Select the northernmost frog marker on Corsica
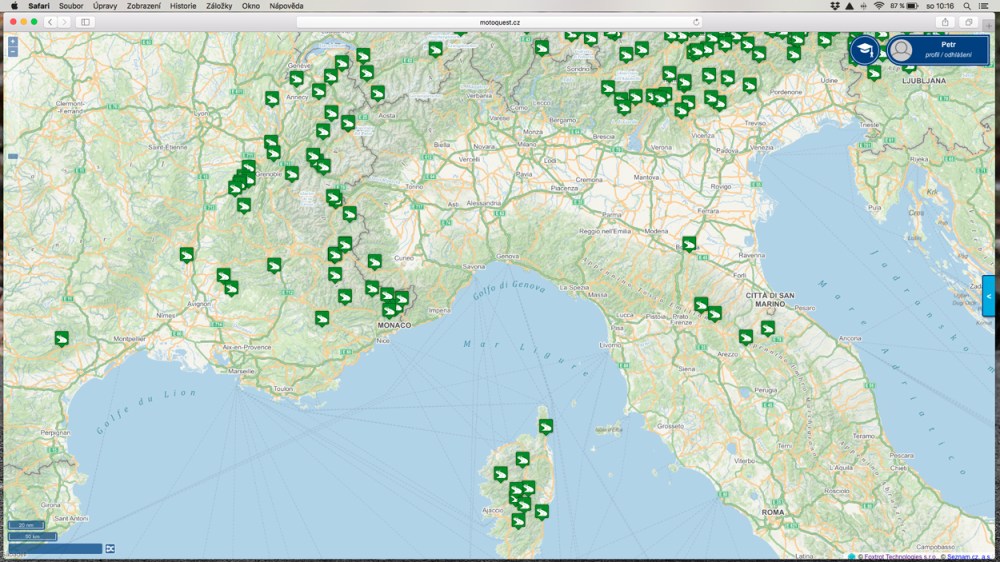Image resolution: width=1000 pixels, height=562 pixels. (546, 427)
